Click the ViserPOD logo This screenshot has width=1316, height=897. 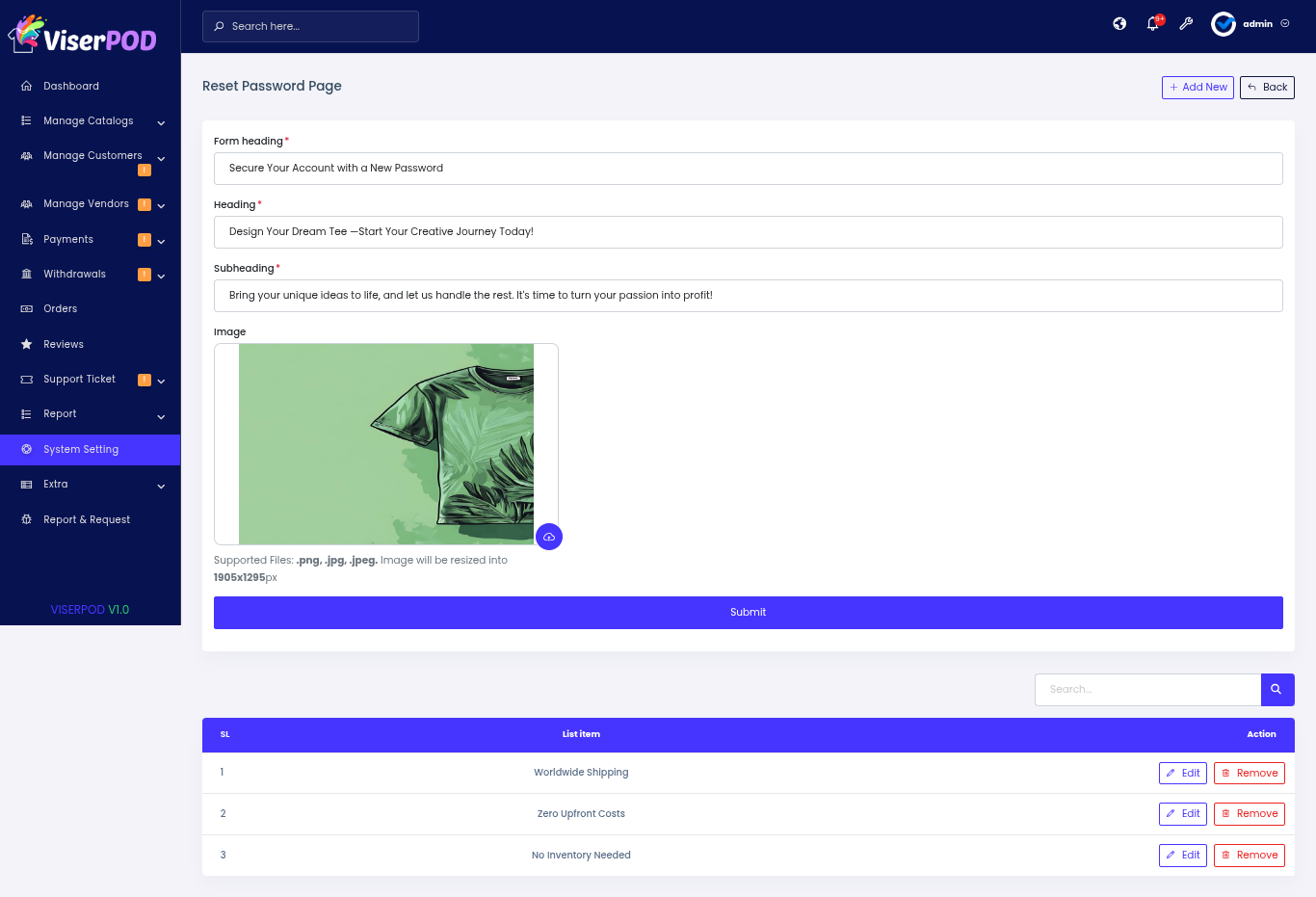tap(83, 35)
